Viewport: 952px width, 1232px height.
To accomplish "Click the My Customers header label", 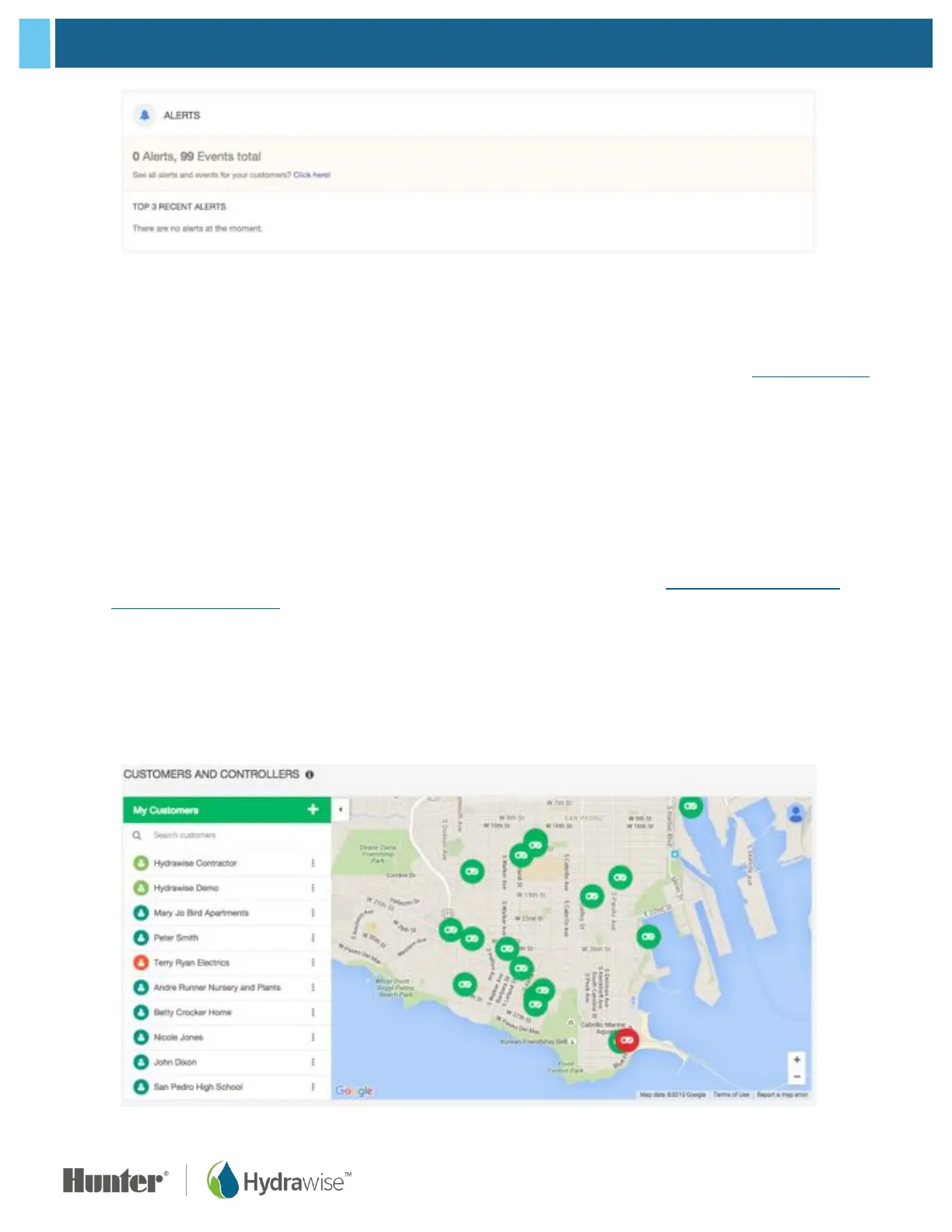I will pos(166,810).
